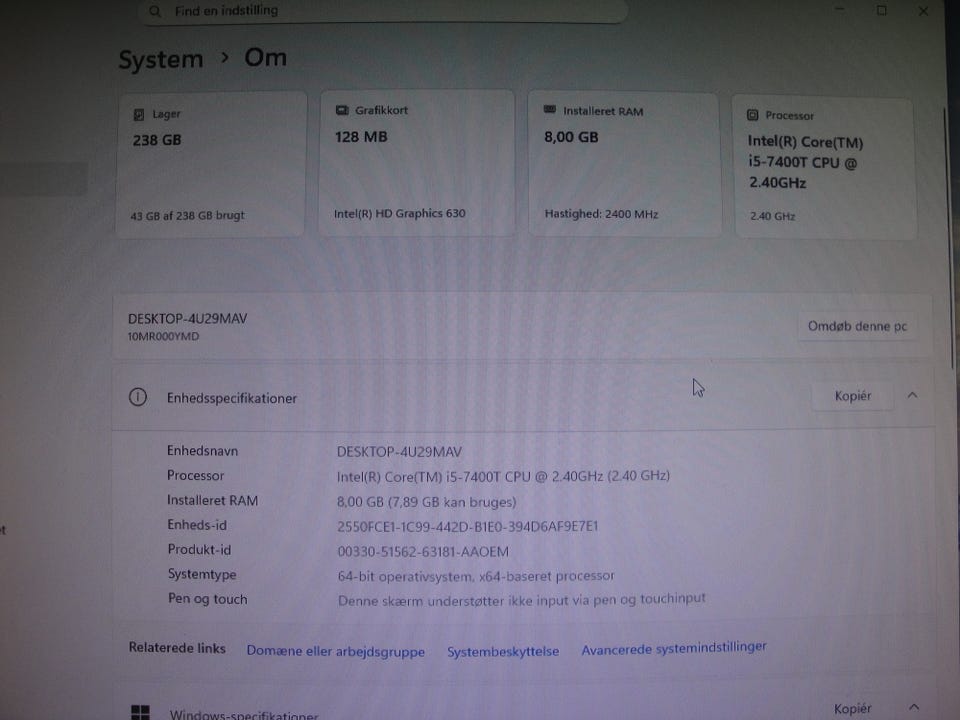This screenshot has width=960, height=720.
Task: Click the 'Om' page heading
Action: click(x=266, y=58)
